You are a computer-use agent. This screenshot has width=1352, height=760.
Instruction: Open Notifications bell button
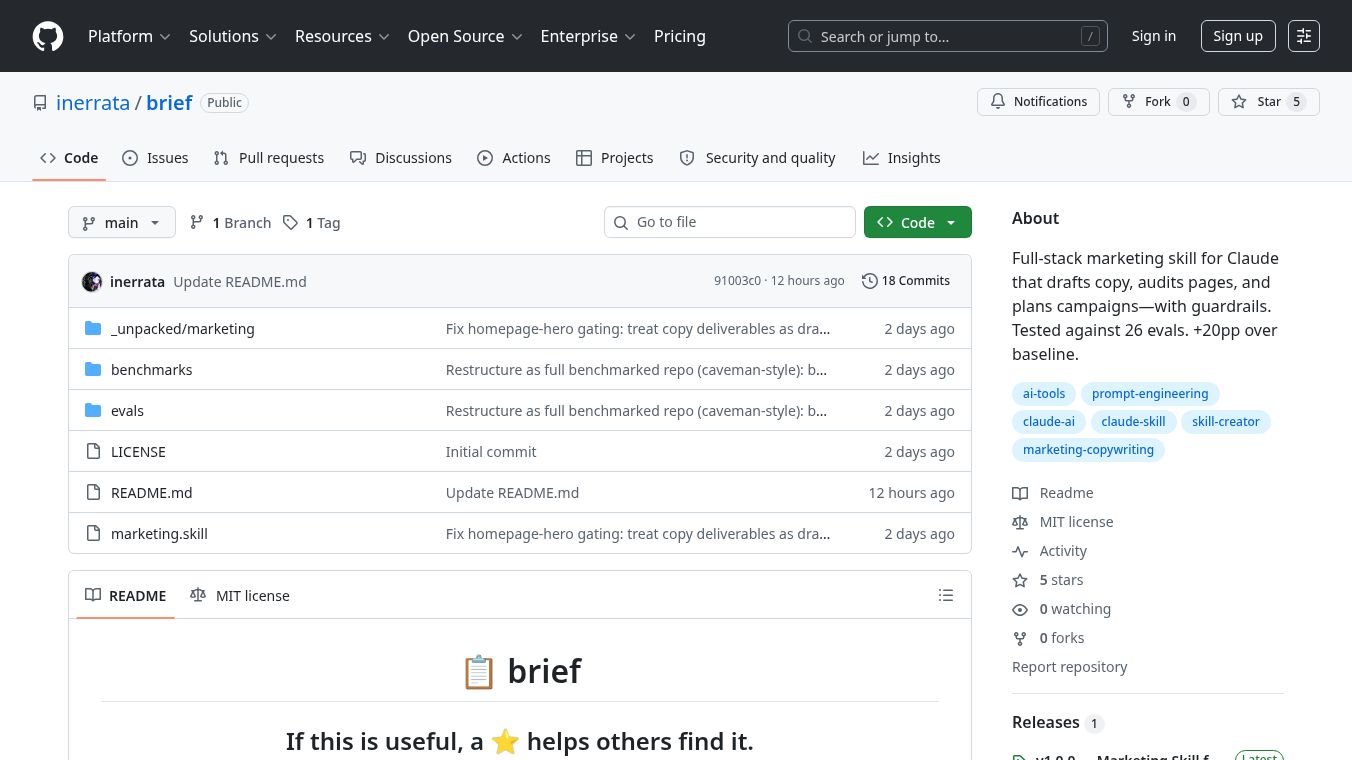pyautogui.click(x=1038, y=102)
